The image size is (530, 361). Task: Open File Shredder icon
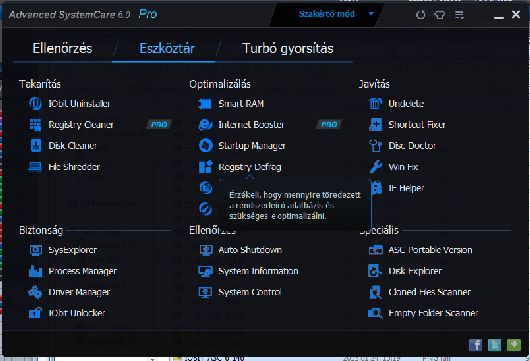[x=35, y=167]
